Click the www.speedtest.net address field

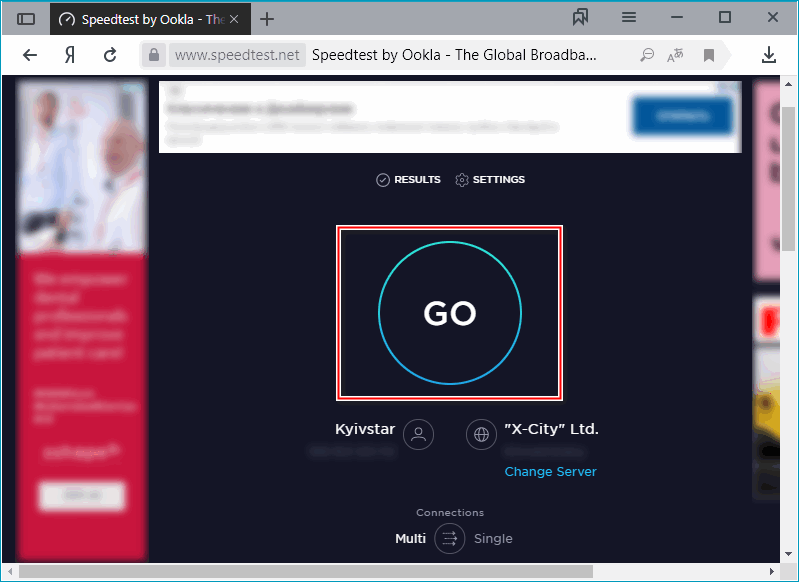(237, 55)
